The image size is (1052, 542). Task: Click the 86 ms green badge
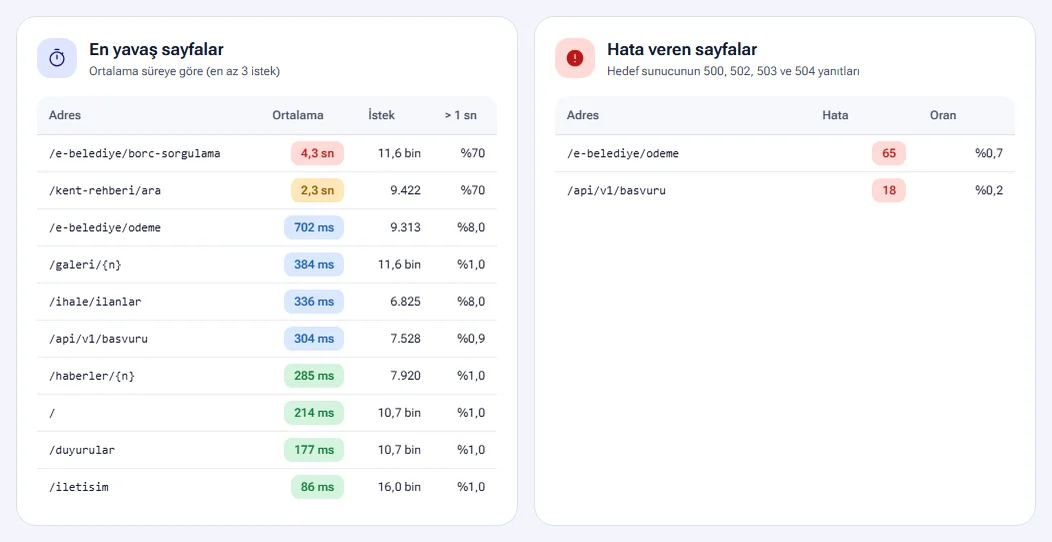[x=317, y=487]
